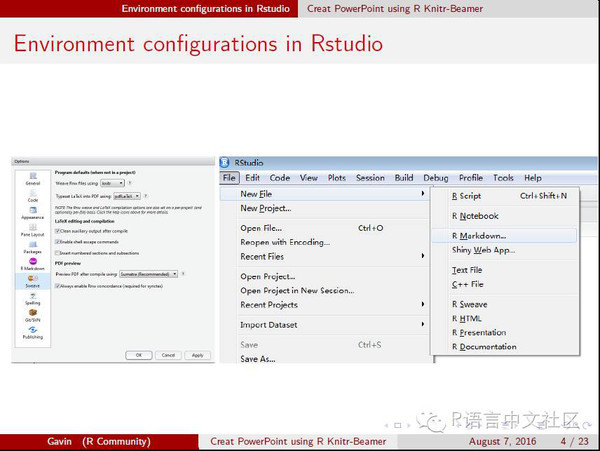Open the File menu
600x451 pixels.
(229, 178)
